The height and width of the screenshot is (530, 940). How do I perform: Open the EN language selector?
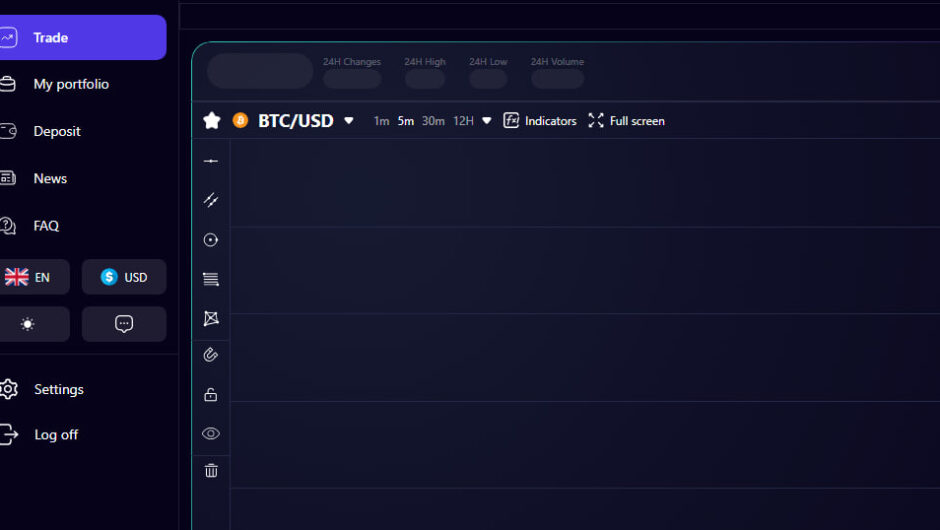[x=28, y=277]
